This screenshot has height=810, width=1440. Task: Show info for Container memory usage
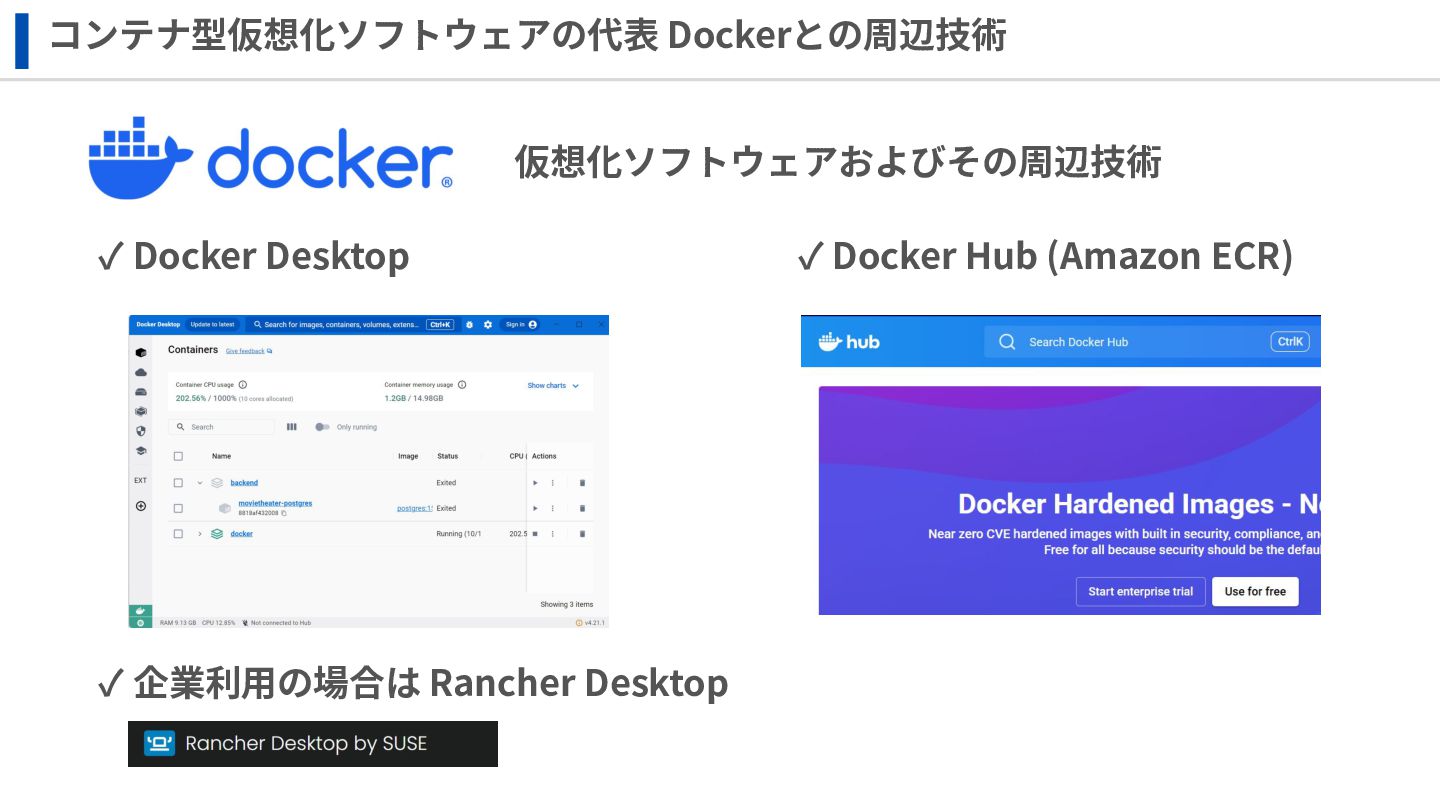(x=462, y=385)
